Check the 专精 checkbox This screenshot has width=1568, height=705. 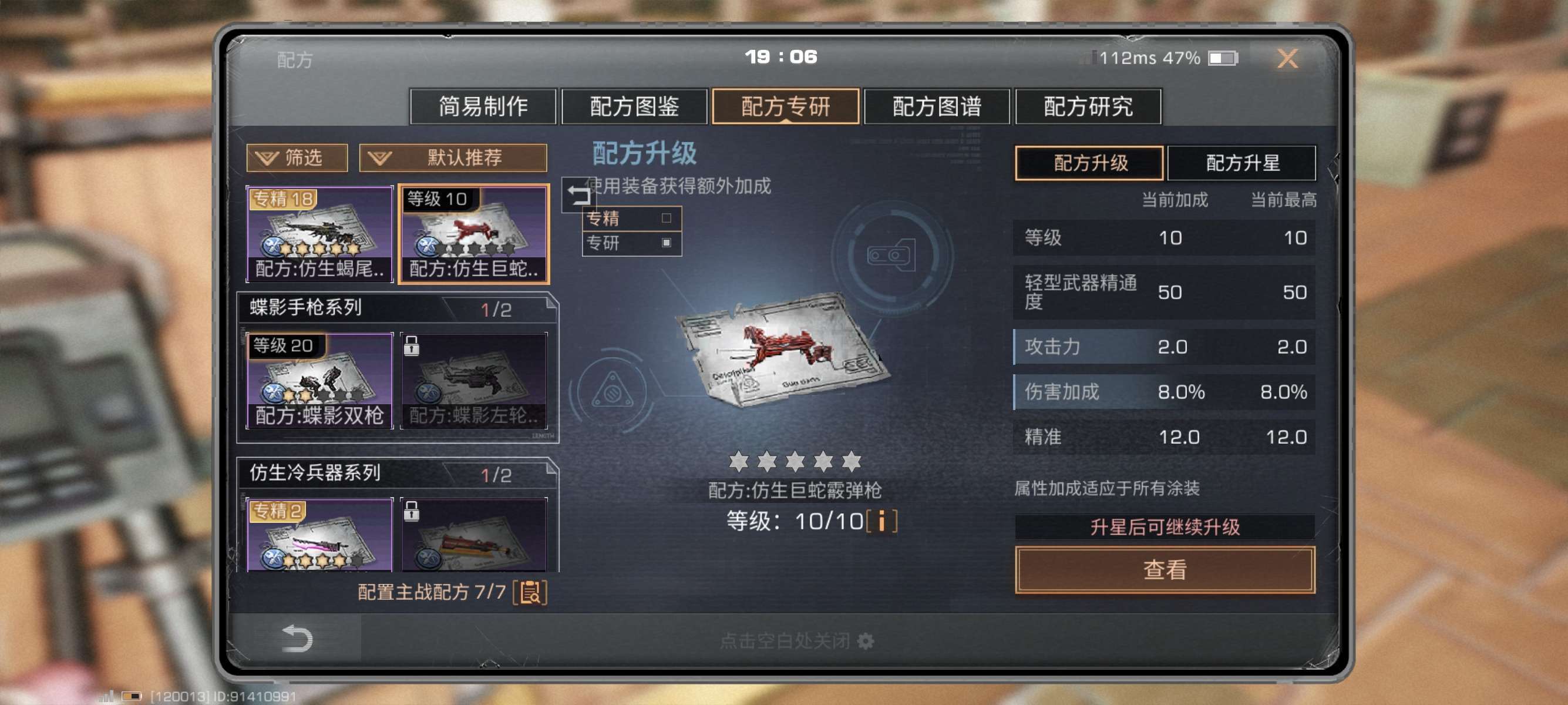coord(667,218)
